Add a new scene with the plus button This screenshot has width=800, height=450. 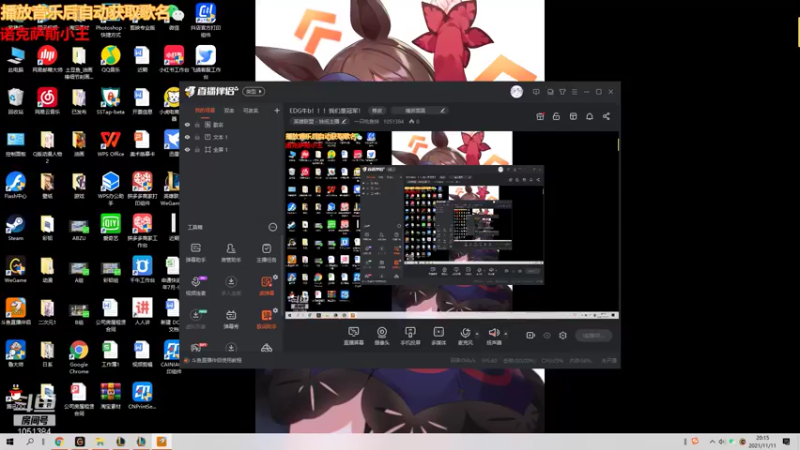coord(277,110)
